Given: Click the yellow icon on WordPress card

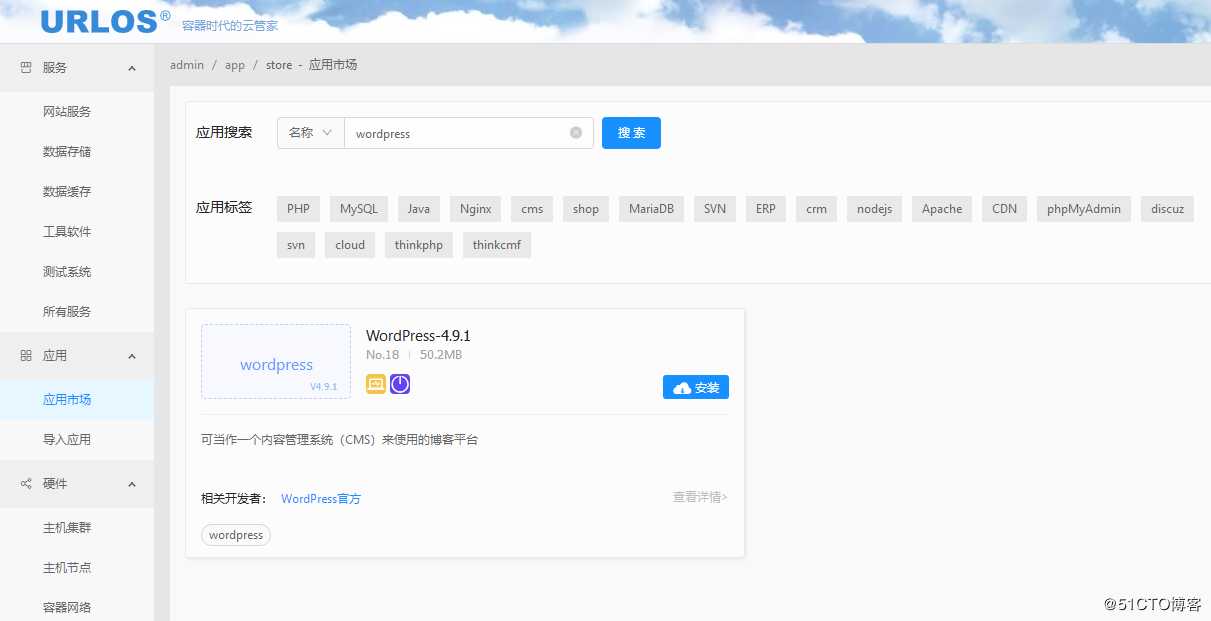Looking at the screenshot, I should coord(376,384).
